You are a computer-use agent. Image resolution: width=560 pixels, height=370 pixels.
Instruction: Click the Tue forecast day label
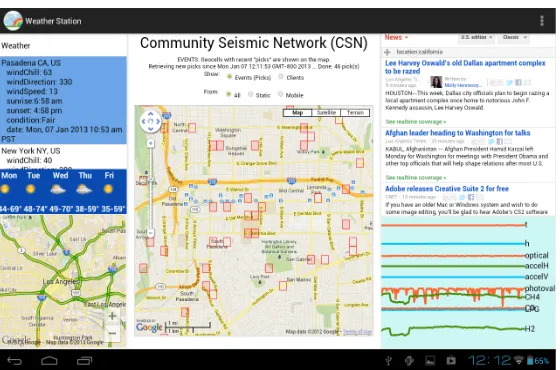tap(34, 175)
